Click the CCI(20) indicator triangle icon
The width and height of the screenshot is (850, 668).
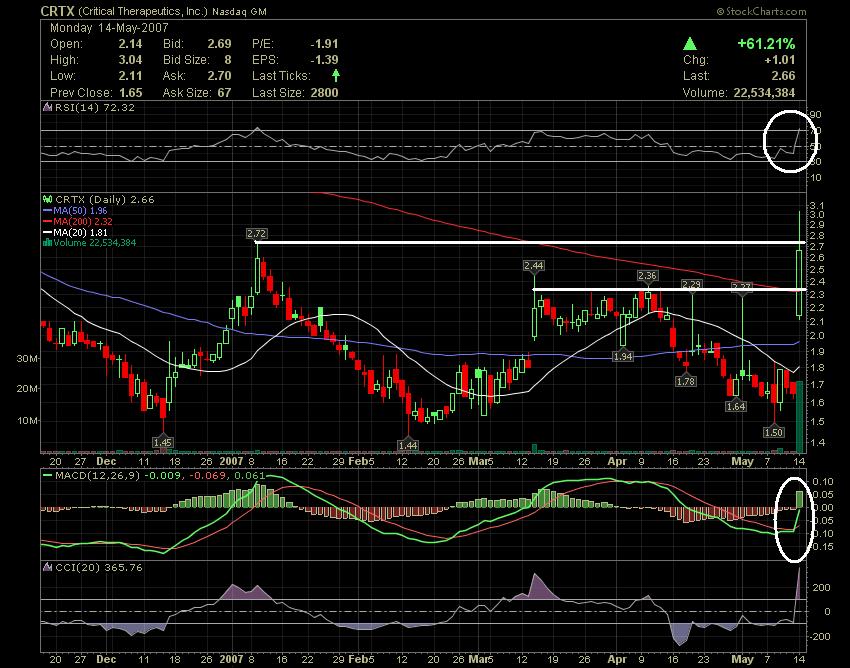[x=48, y=567]
